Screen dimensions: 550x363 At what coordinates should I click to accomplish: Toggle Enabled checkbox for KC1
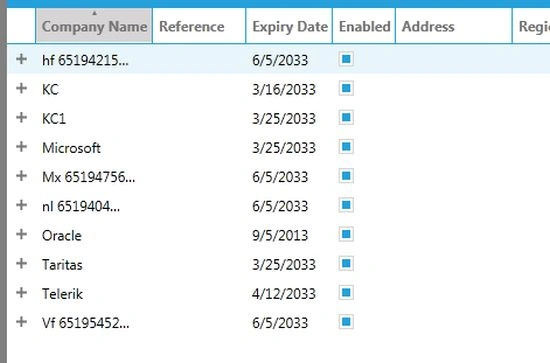tap(346, 117)
